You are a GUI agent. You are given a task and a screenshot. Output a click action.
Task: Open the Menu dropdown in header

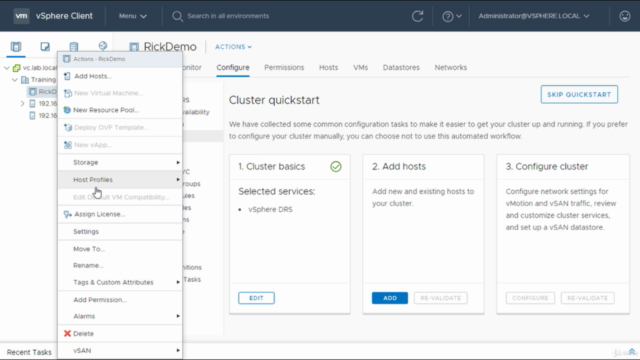[x=133, y=16]
